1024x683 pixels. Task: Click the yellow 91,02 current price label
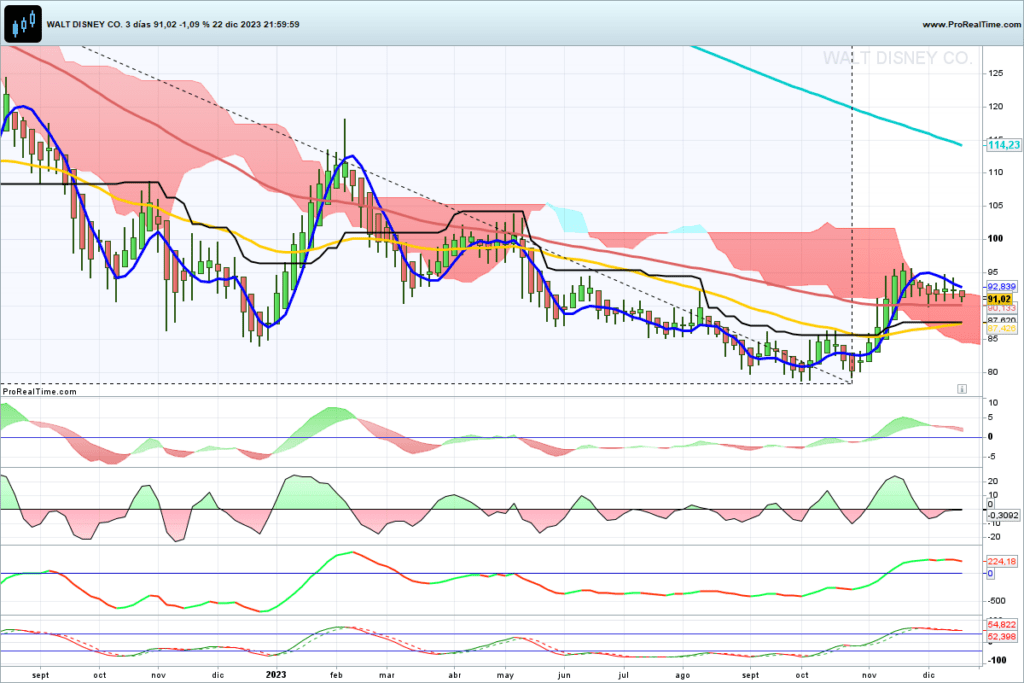pyautogui.click(x=1000, y=299)
